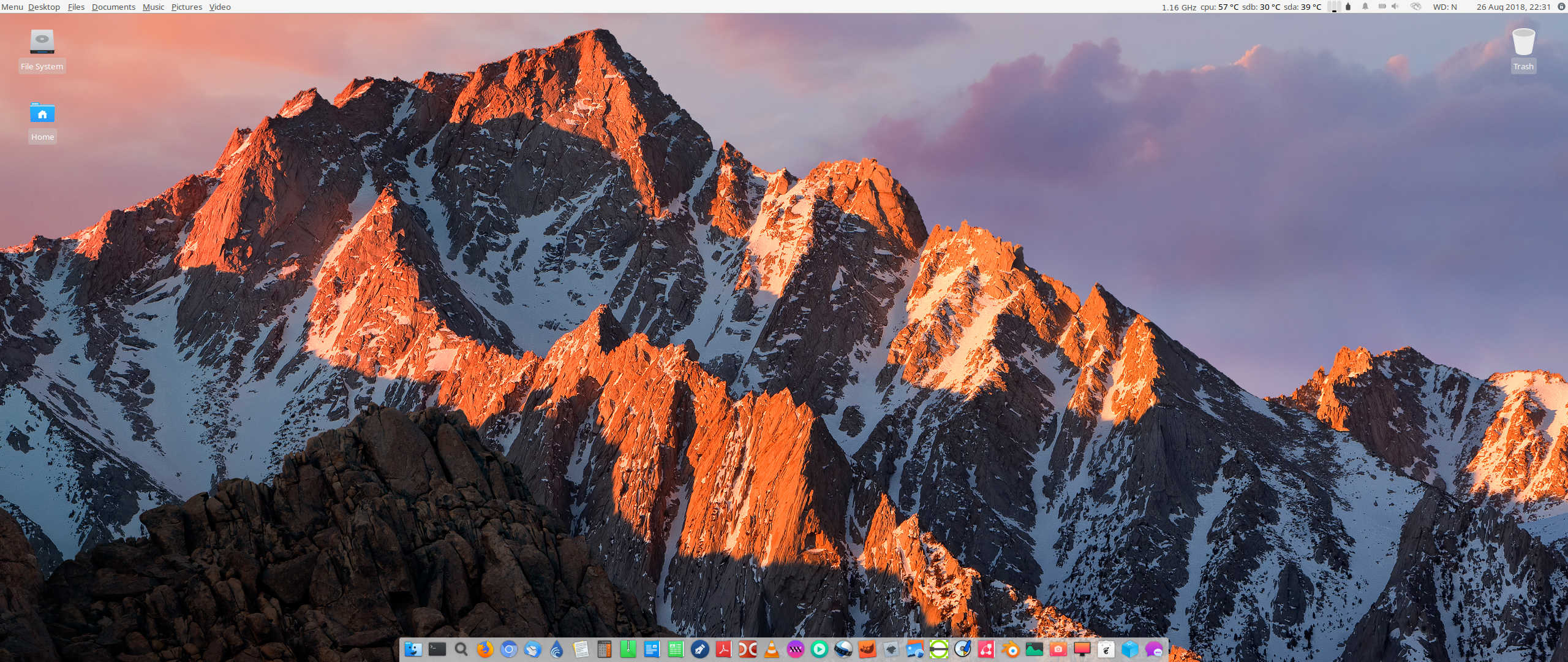Launch the pink diagram nodes app
Screen dimensions: 1568x662
point(986,649)
